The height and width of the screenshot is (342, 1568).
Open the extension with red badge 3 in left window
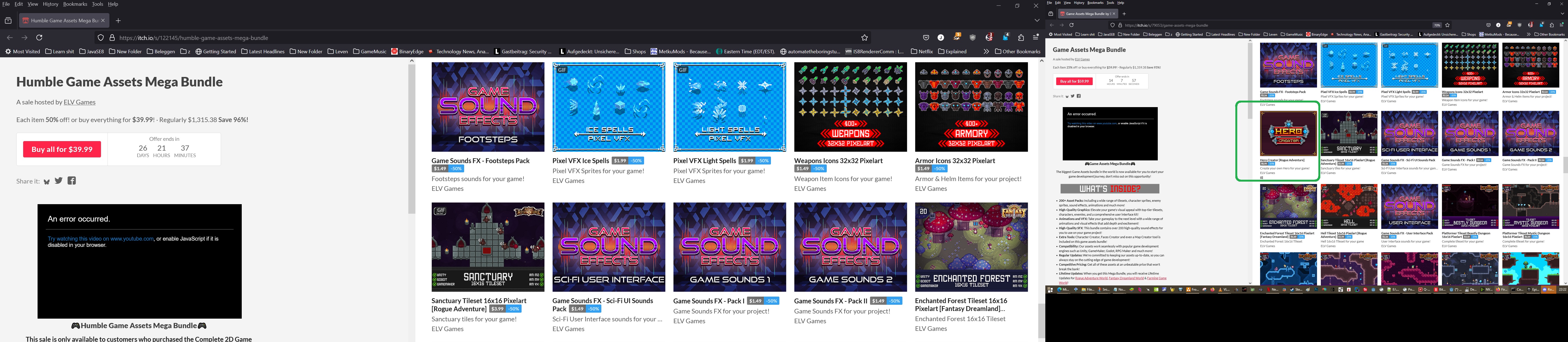pyautogui.click(x=989, y=37)
